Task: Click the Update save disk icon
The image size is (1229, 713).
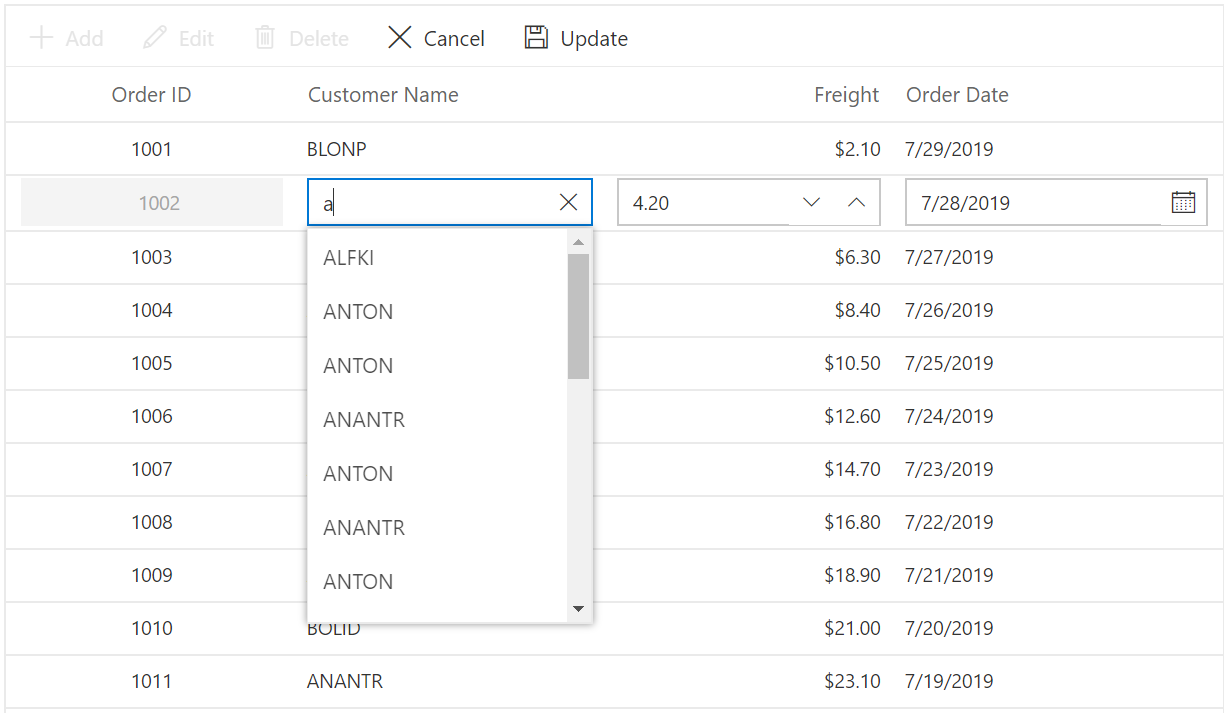Action: [x=537, y=38]
